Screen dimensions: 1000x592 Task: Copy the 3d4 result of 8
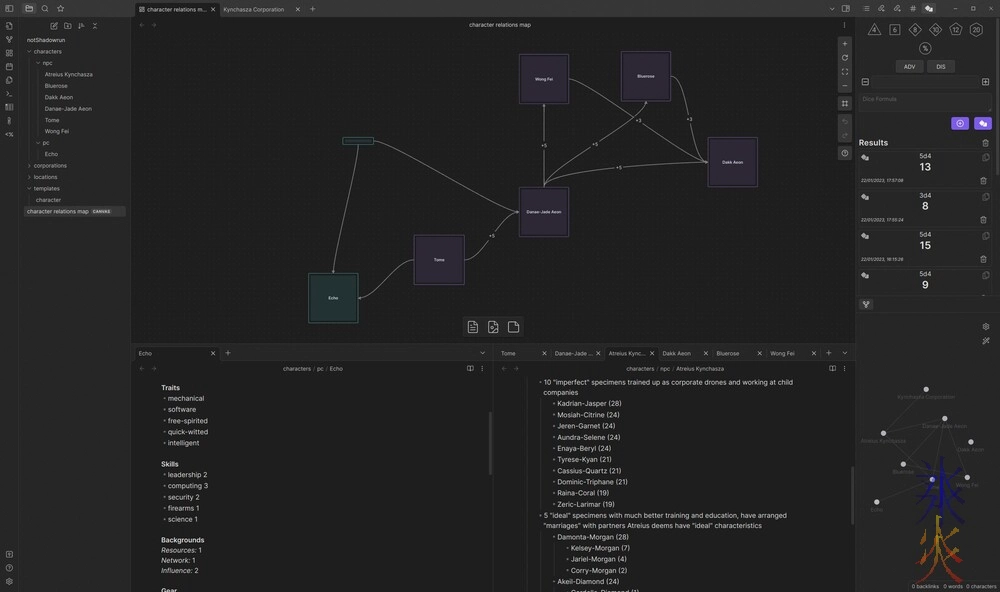[986, 197]
